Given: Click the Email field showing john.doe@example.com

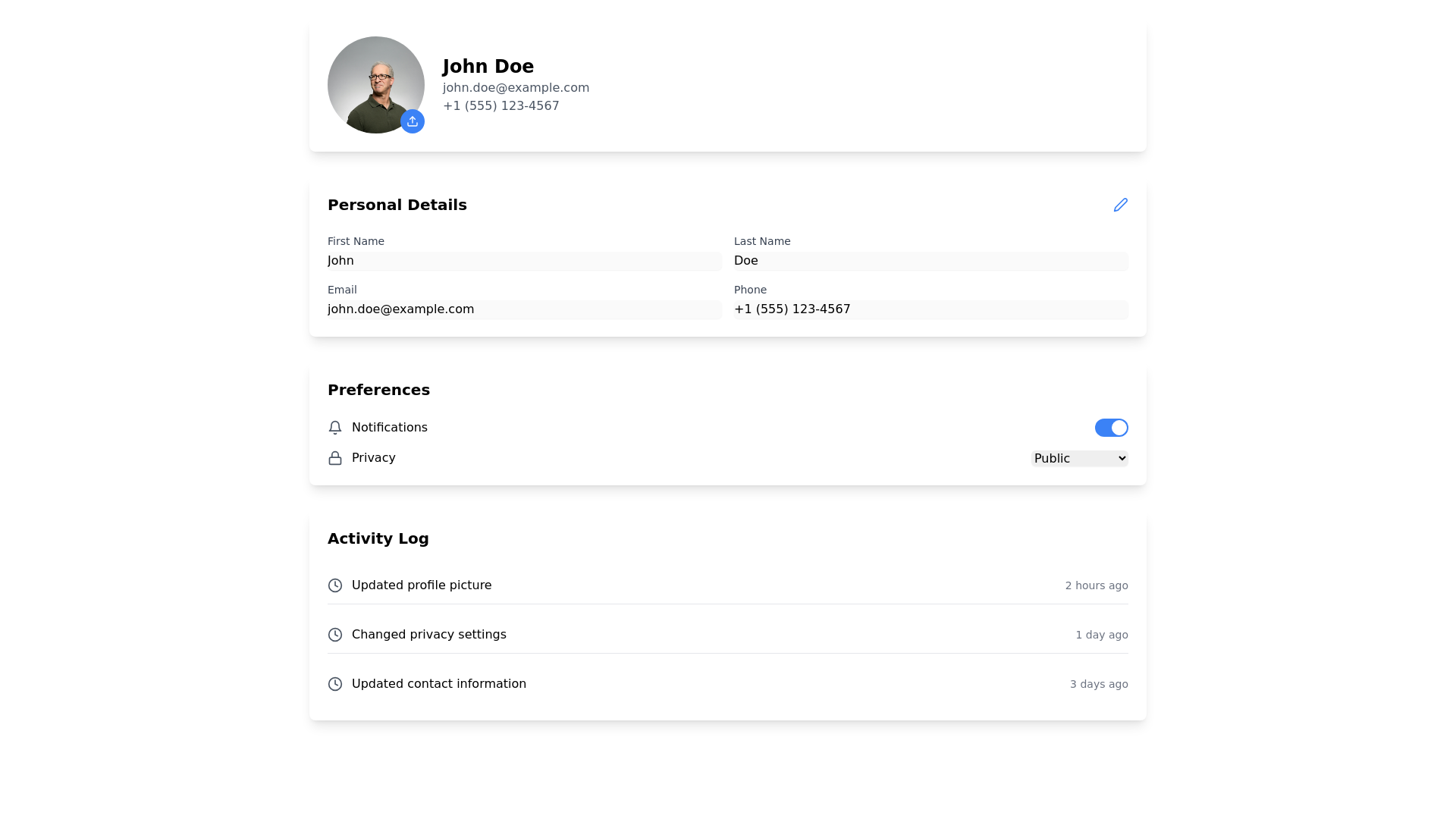Looking at the screenshot, I should coord(524,309).
